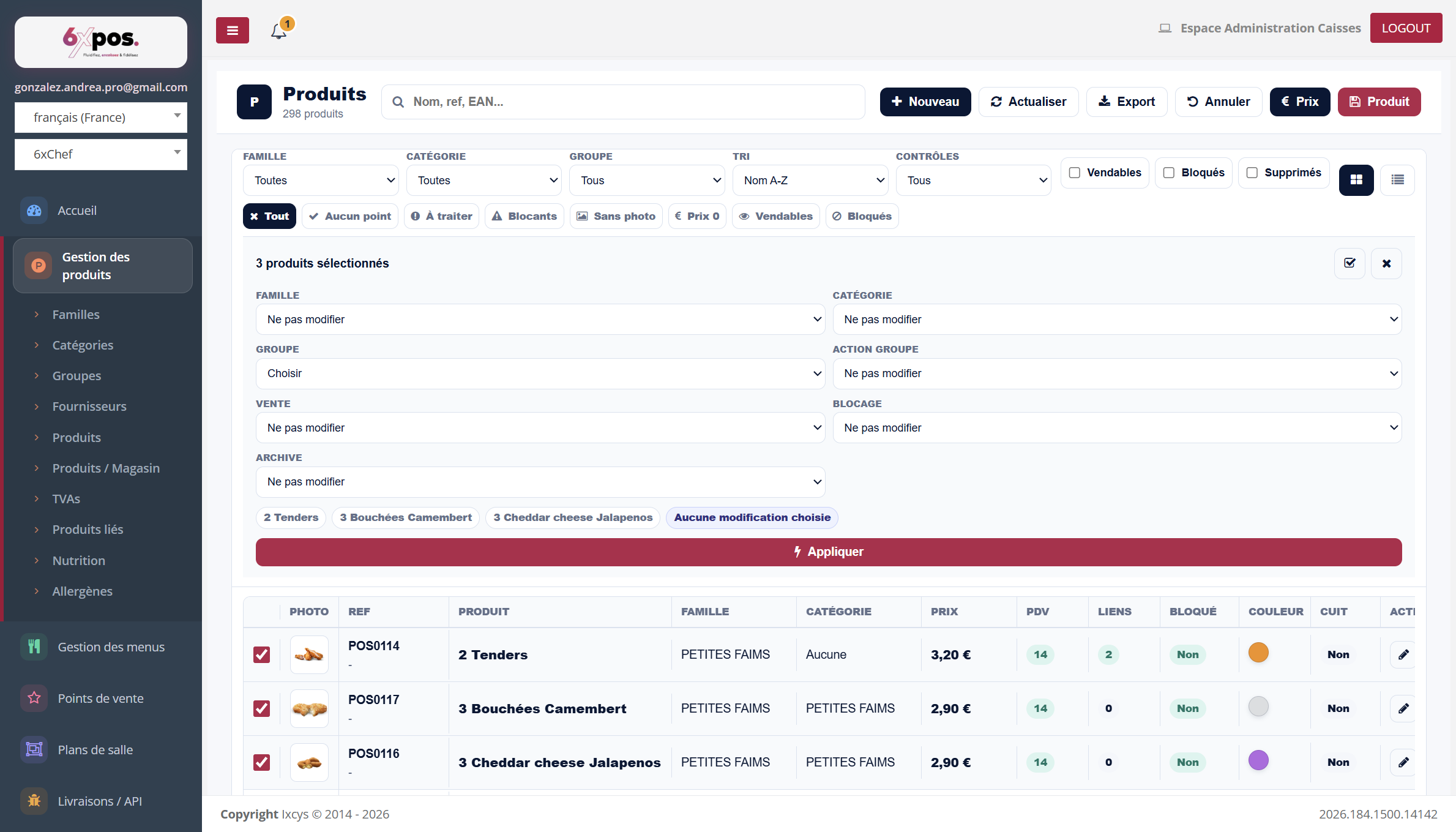Open the bulk Action groupe dropdown
Screen dimensions: 1456x832
coord(1118,373)
